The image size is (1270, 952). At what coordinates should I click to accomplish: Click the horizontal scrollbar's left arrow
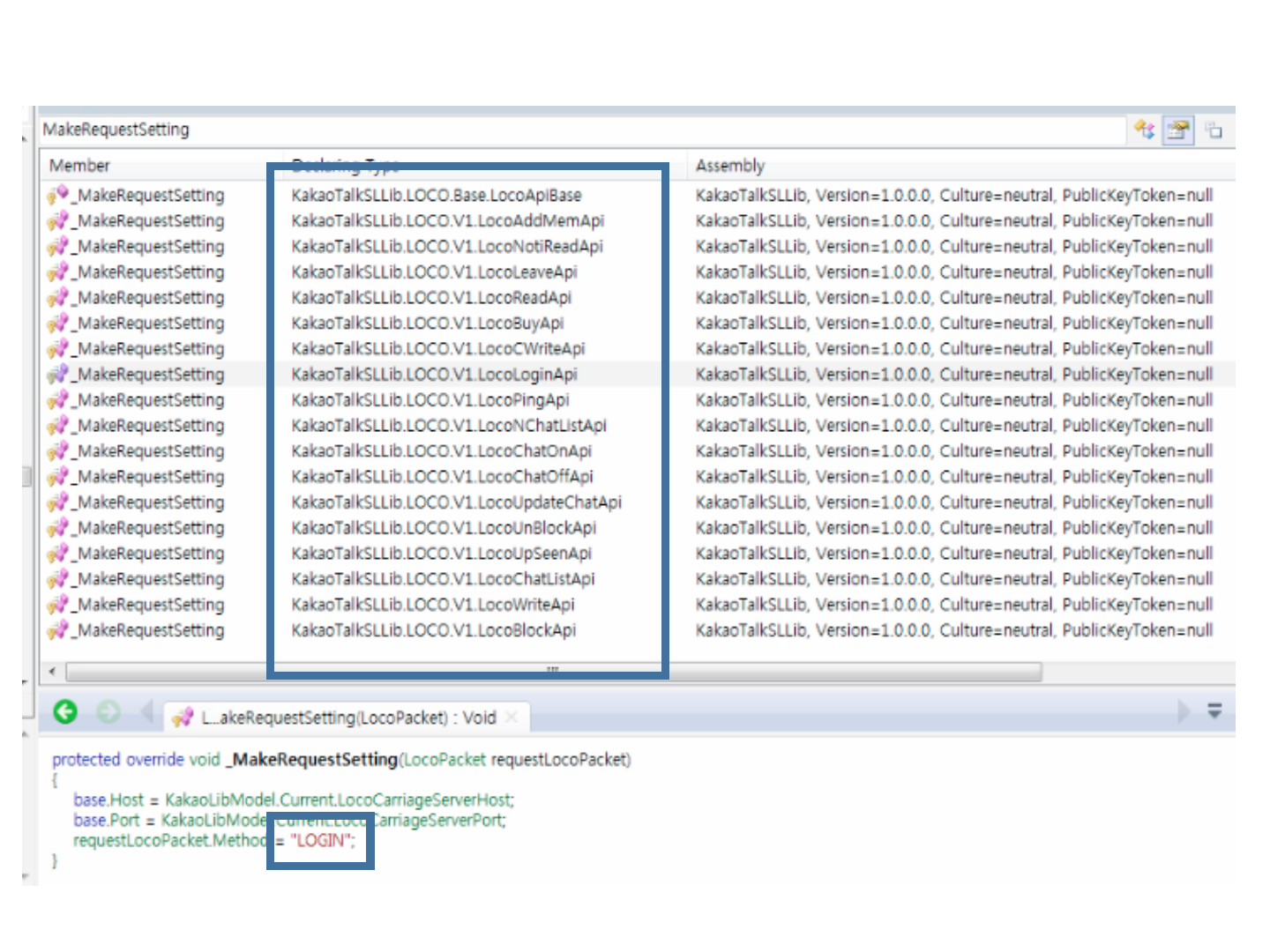coord(53,672)
